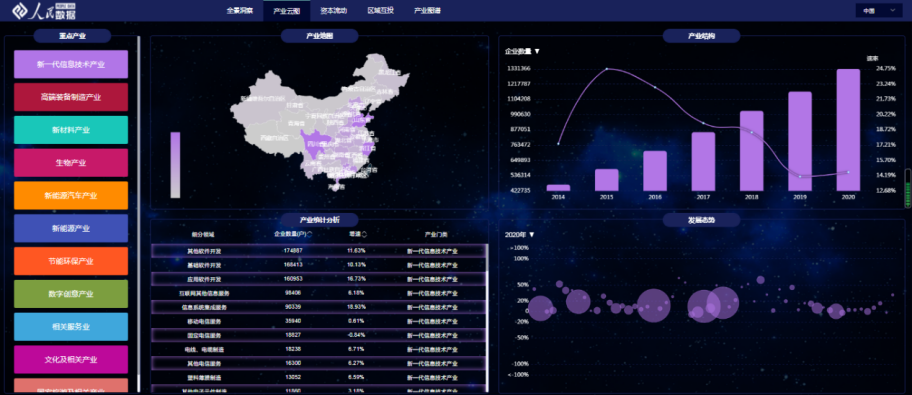Click the 2015 growth-rate line point
This screenshot has height=395, width=912.
click(607, 69)
